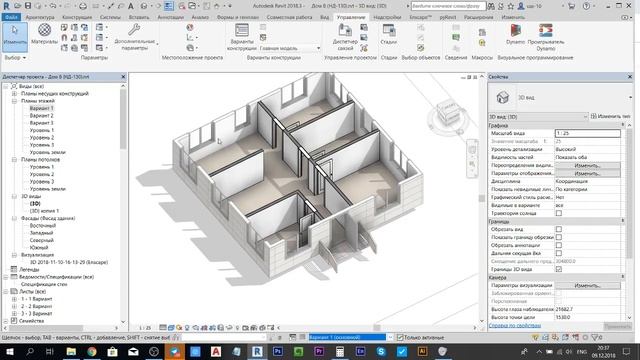Switch to the Аннотации ribbon tab
This screenshot has height=360, width=640.
(x=171, y=17)
